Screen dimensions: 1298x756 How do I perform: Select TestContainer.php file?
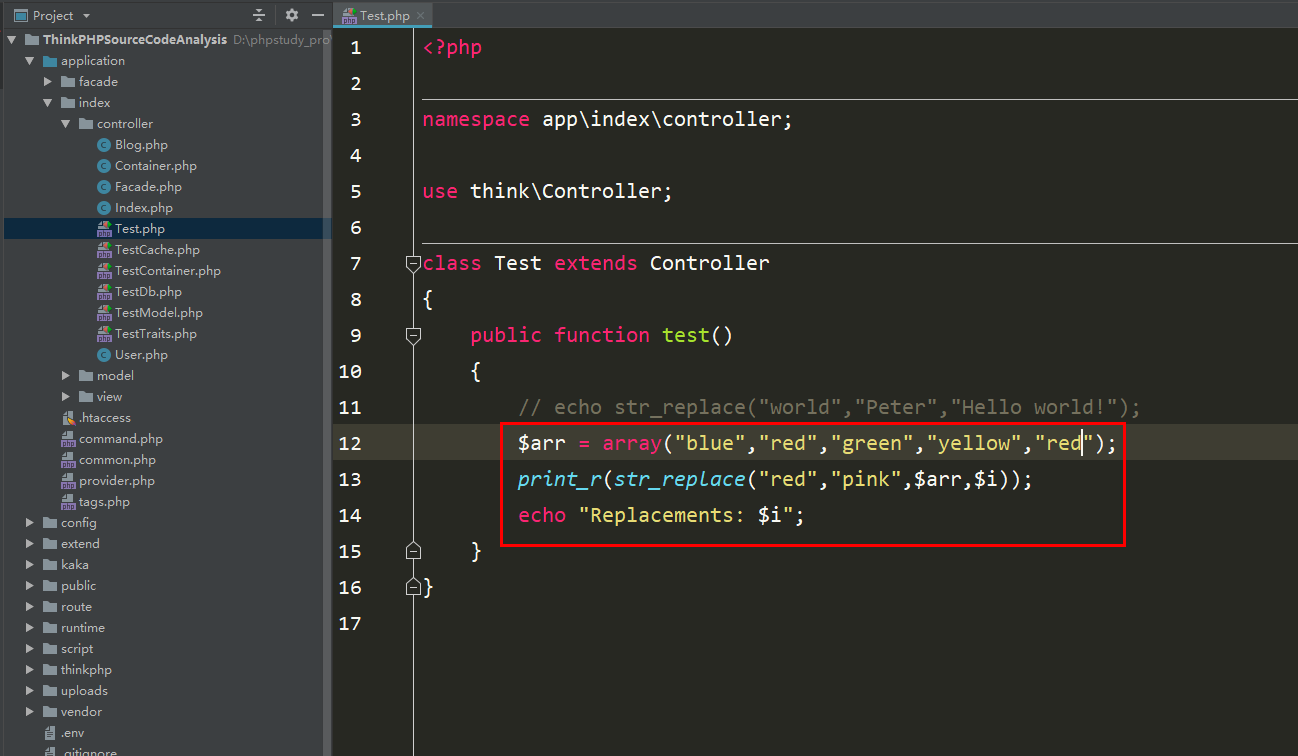click(168, 271)
